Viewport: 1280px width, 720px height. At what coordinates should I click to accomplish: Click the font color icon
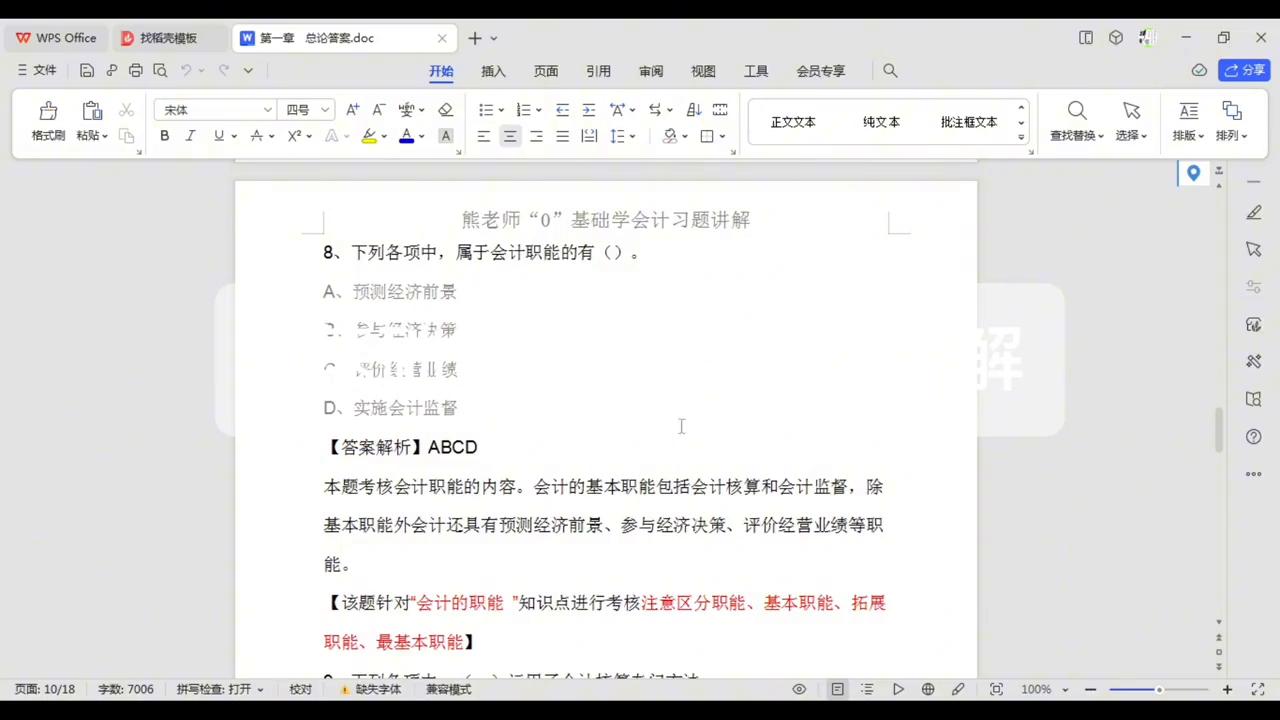[x=406, y=136]
